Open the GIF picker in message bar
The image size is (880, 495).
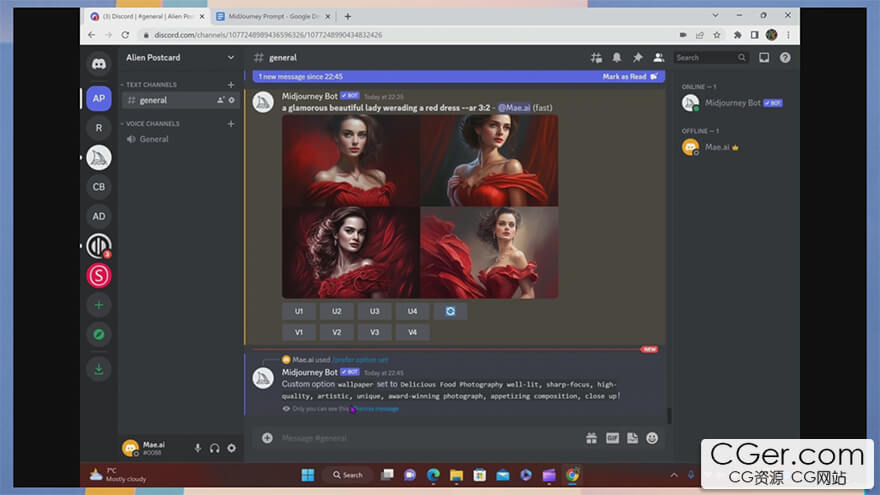pyautogui.click(x=612, y=438)
